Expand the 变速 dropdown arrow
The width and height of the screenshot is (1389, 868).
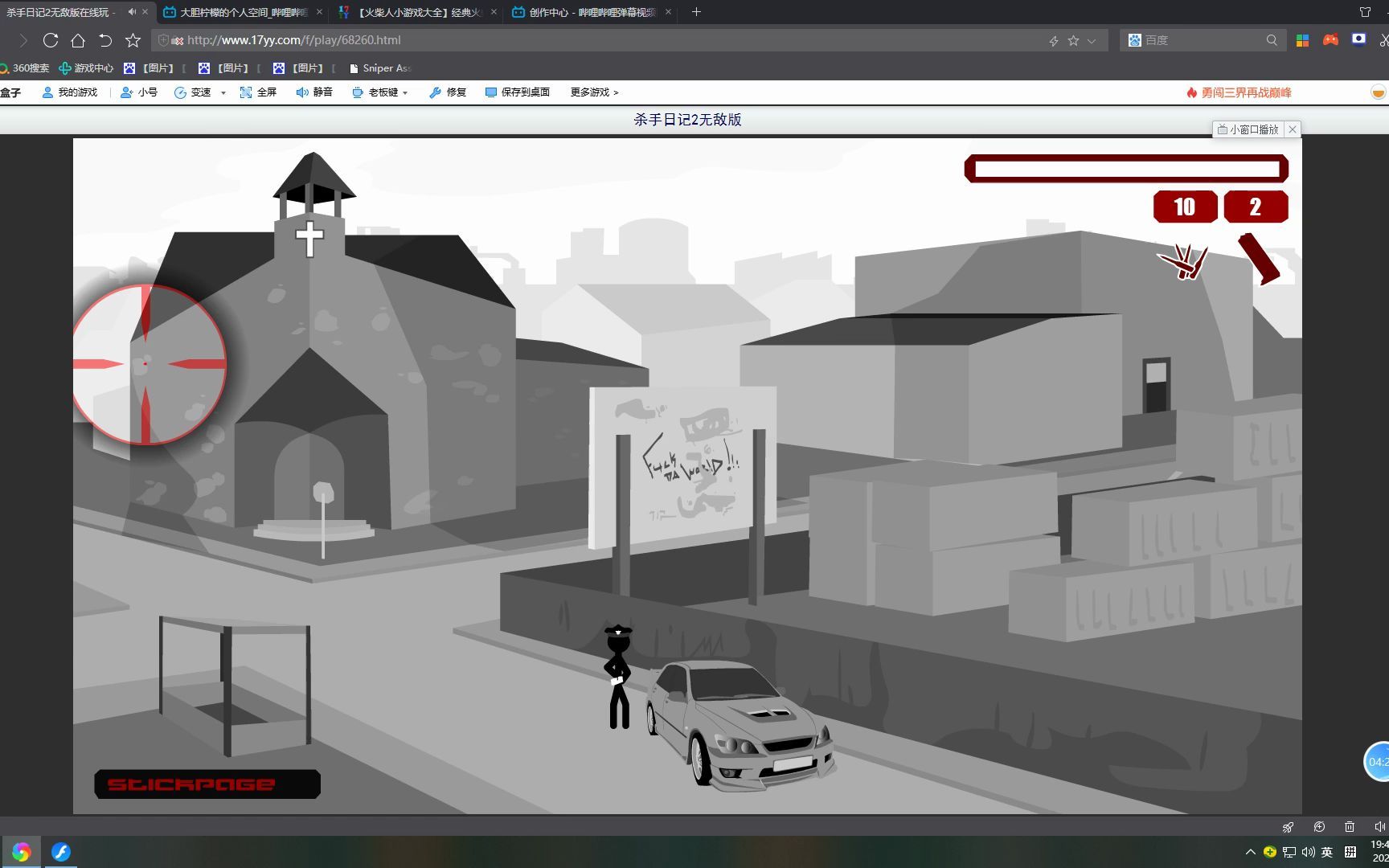tap(223, 93)
